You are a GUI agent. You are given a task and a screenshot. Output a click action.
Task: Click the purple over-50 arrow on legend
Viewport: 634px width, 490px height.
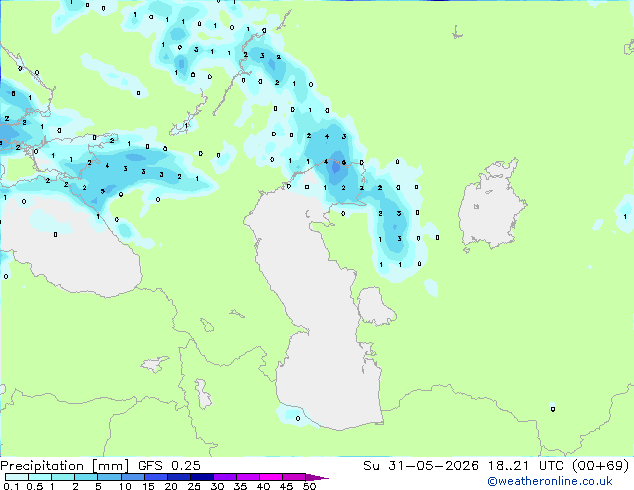coord(317,477)
